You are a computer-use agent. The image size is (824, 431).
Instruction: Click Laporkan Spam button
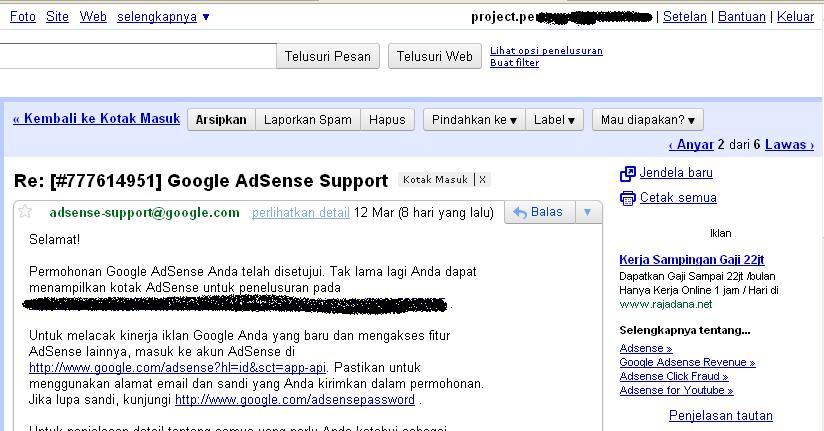pos(308,120)
